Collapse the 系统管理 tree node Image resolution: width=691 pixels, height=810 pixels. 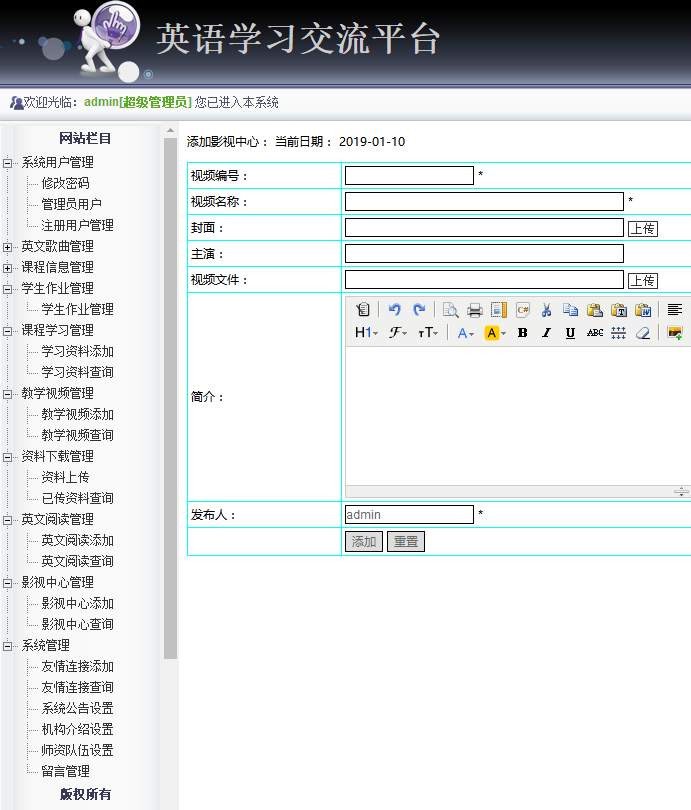[7, 646]
